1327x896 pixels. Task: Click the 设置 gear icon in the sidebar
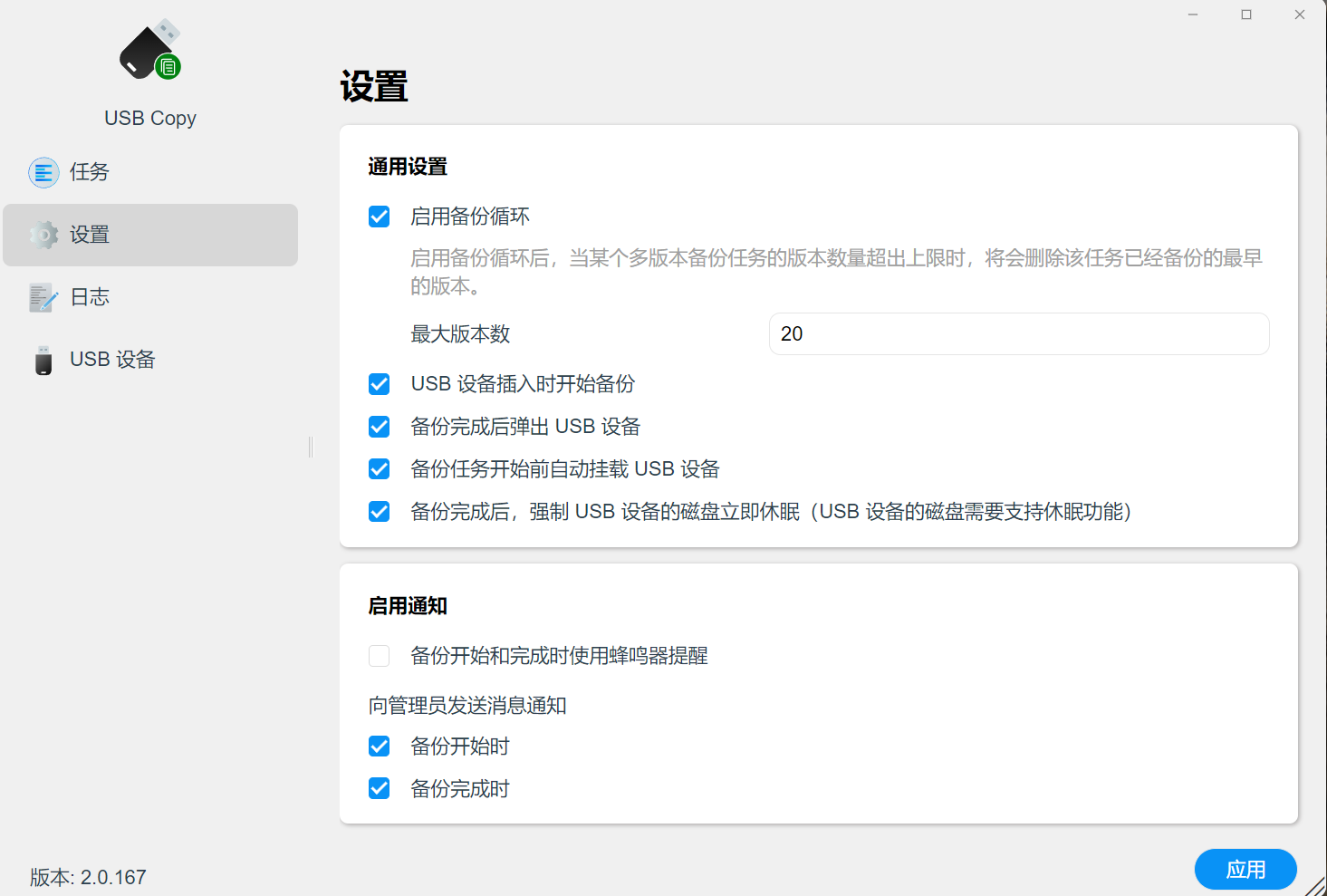click(43, 235)
